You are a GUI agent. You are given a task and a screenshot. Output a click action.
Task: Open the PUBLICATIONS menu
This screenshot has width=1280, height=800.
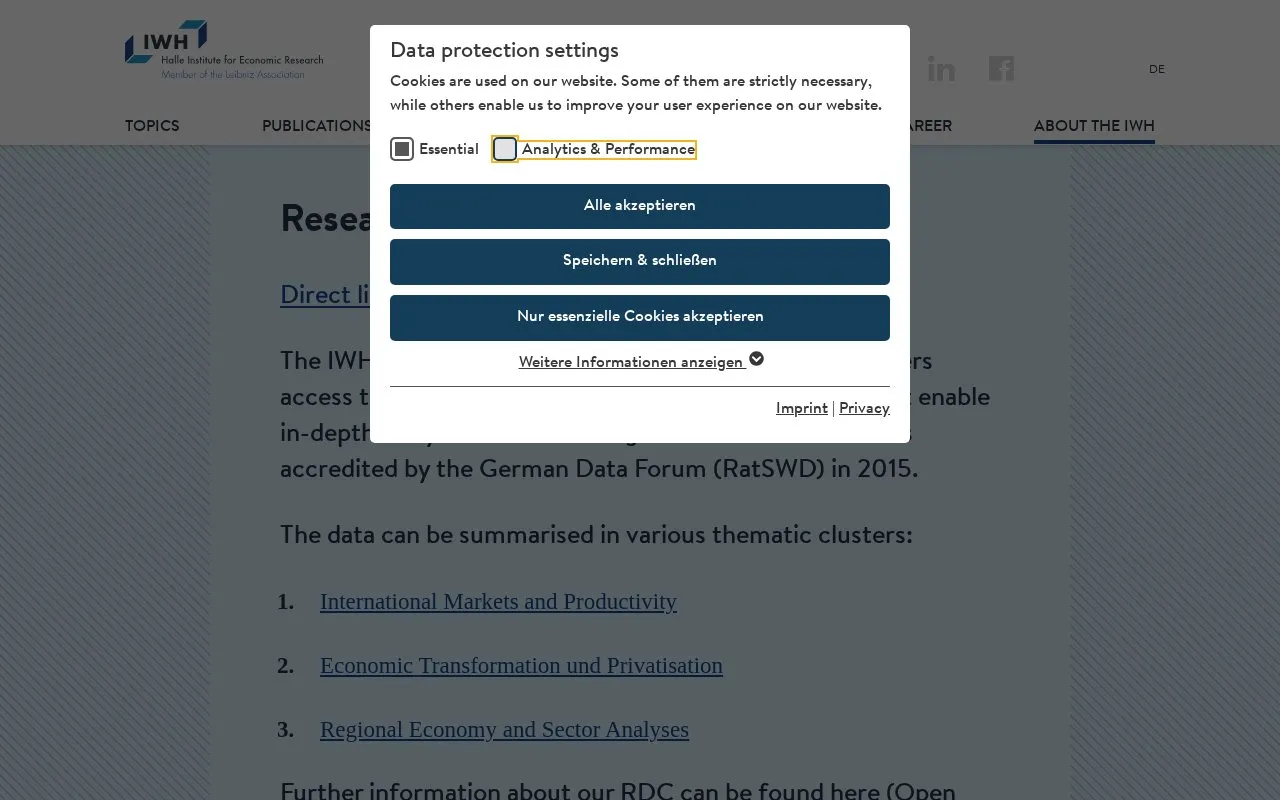click(316, 126)
